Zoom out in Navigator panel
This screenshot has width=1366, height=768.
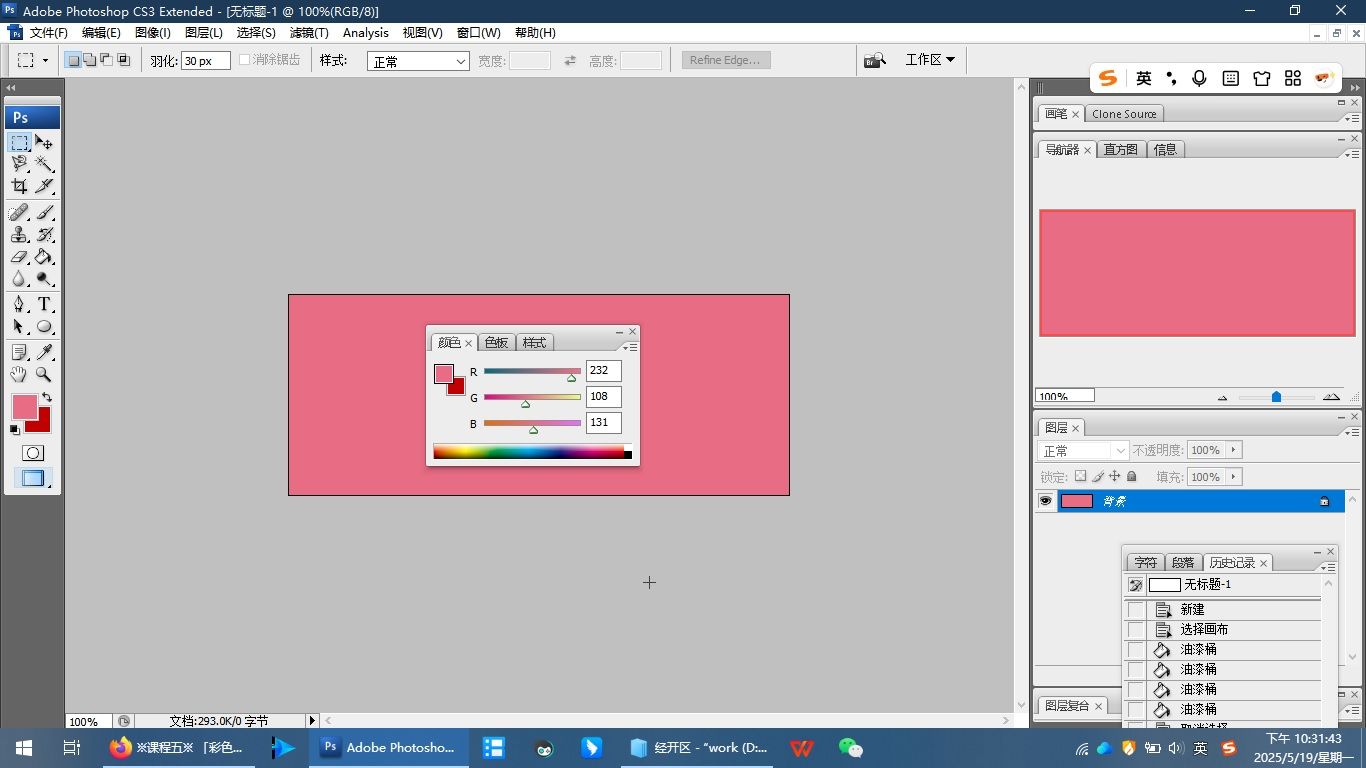1222,397
